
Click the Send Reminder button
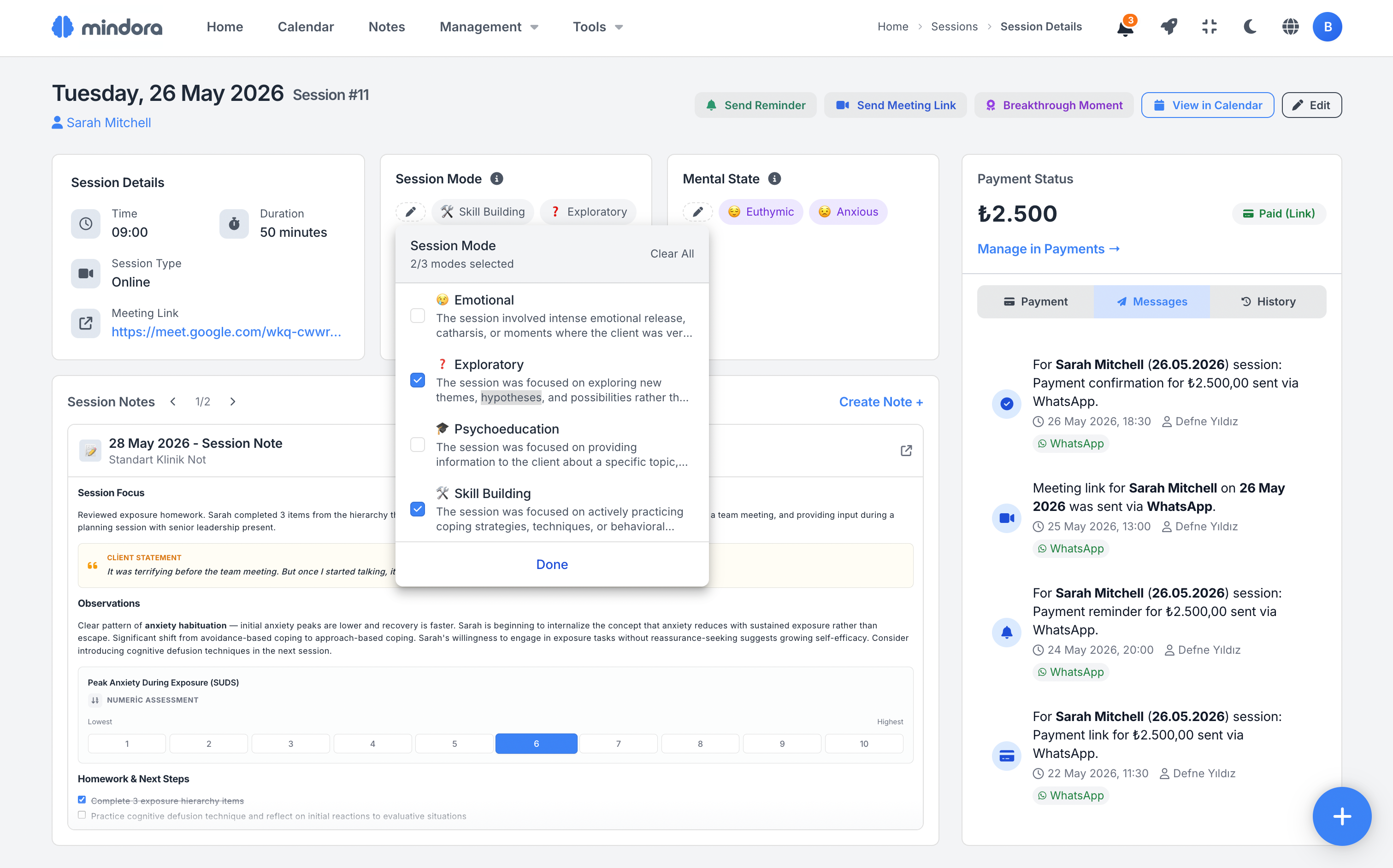coord(755,105)
